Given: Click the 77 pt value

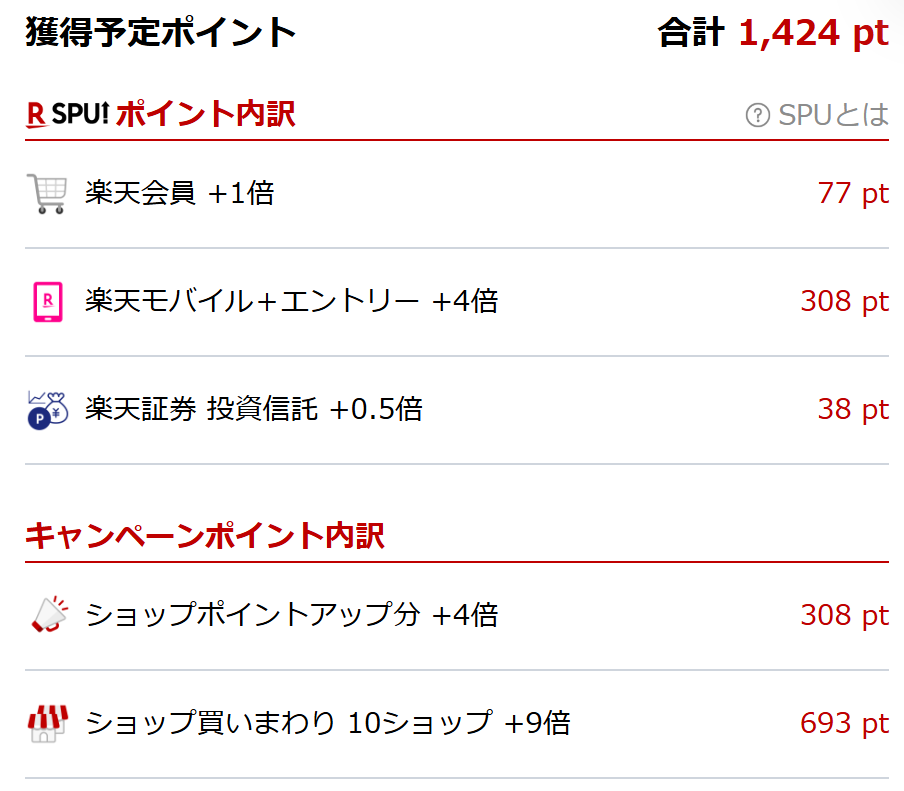Looking at the screenshot, I should click(x=852, y=193).
